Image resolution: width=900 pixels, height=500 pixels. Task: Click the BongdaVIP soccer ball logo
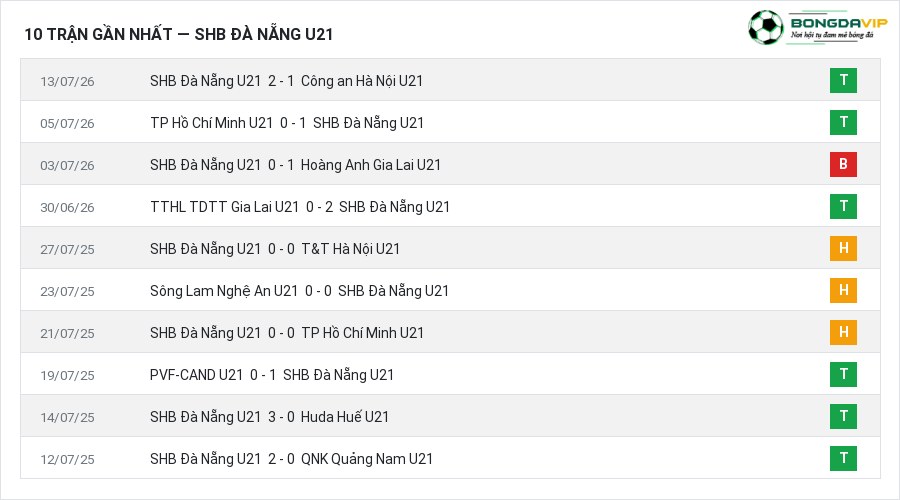click(x=766, y=27)
